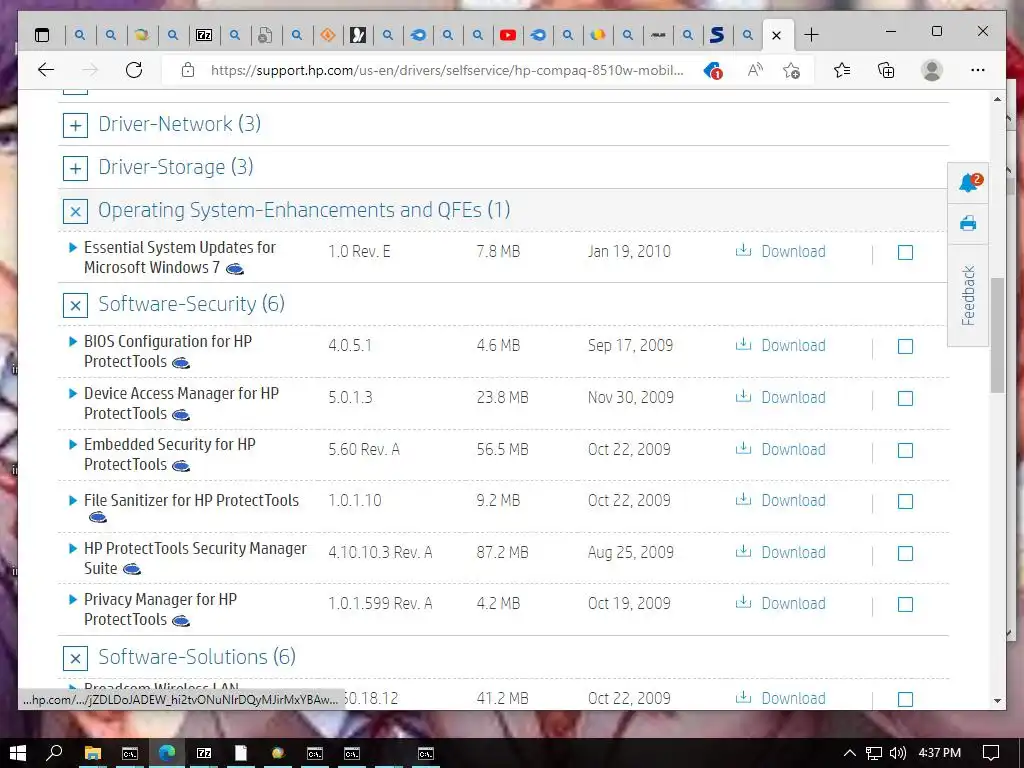Image resolution: width=1024 pixels, height=768 pixels.
Task: Expand Embedded Security row details triangle
Action: pyautogui.click(x=73, y=445)
